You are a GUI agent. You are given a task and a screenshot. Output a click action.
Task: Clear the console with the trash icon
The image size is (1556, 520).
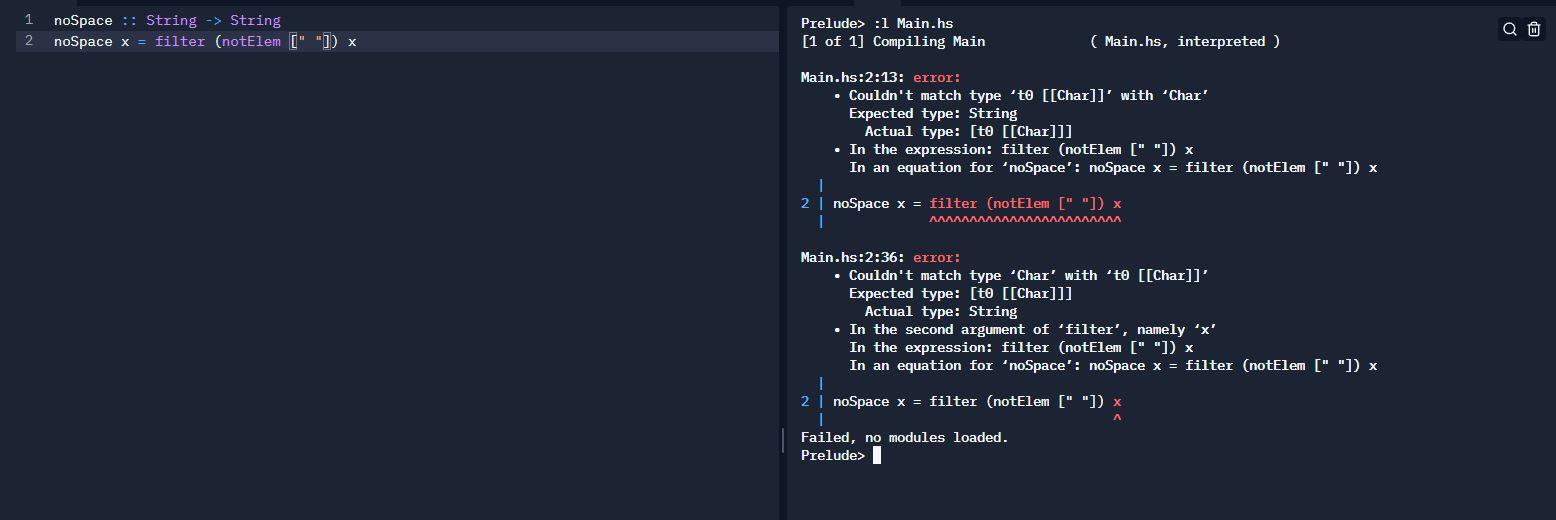click(1534, 29)
